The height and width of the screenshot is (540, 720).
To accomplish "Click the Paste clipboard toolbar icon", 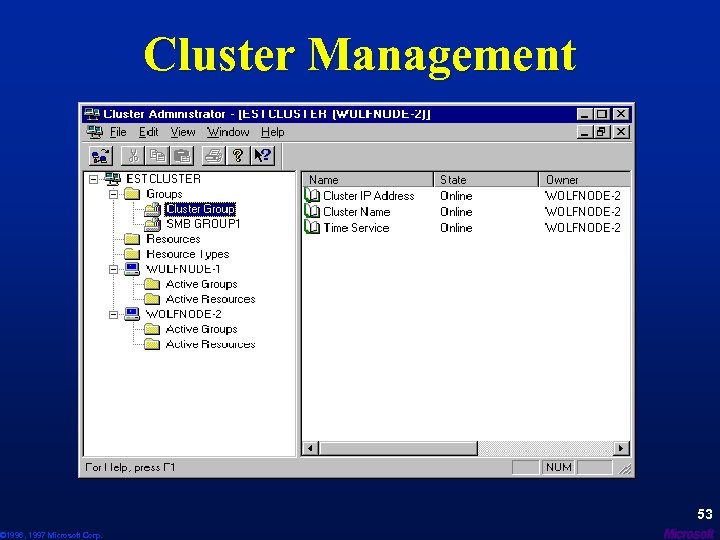I will (182, 156).
